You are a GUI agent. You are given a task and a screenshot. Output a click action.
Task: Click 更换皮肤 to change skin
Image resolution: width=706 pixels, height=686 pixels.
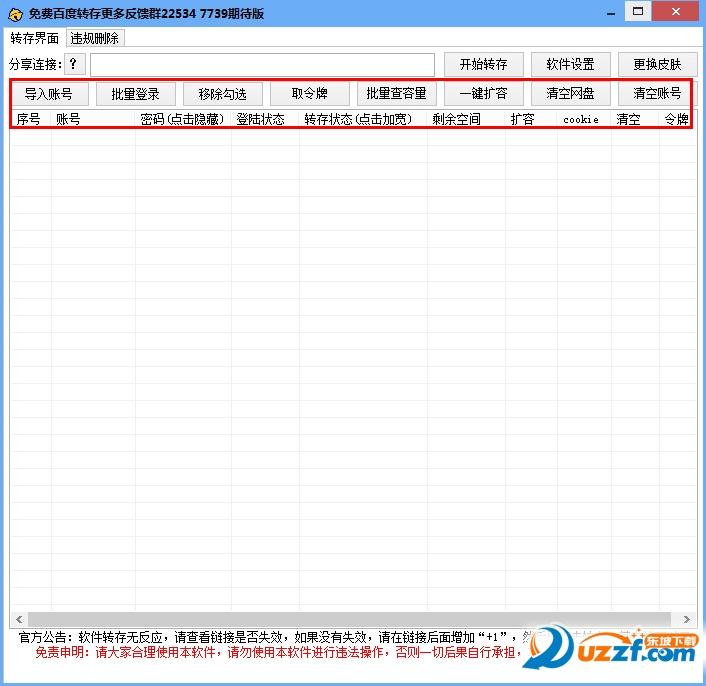tap(657, 65)
